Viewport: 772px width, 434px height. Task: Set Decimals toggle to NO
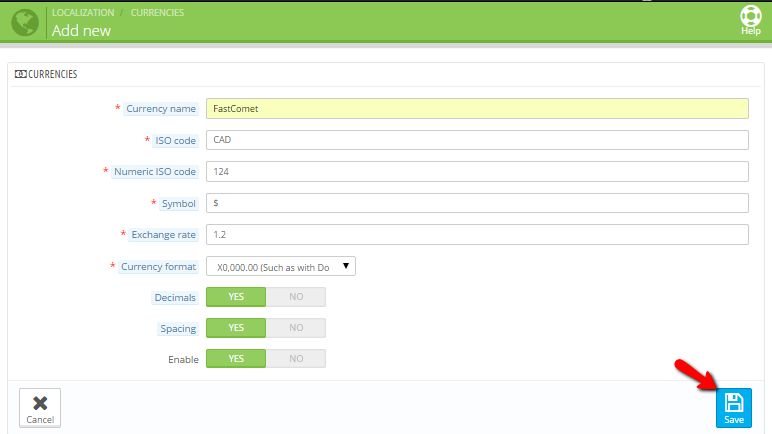coord(296,297)
